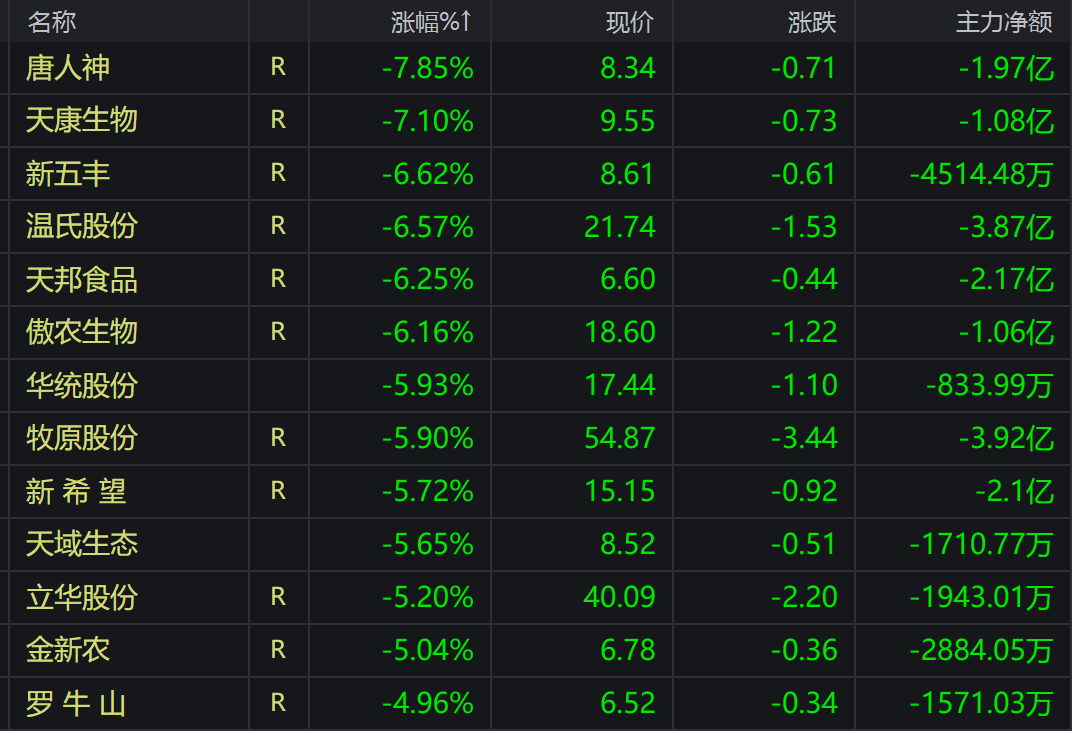Click the R badge beside 新希望
The image size is (1072, 731).
click(x=278, y=490)
